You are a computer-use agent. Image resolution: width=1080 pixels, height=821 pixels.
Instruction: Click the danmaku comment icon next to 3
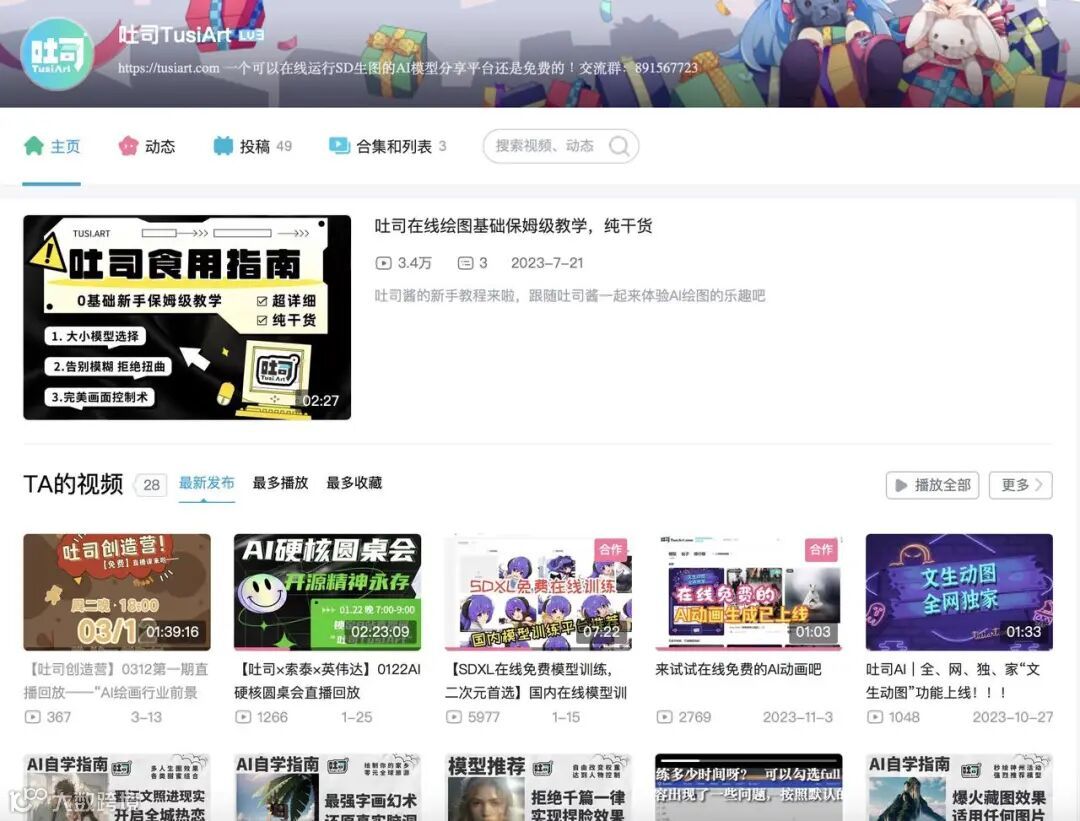(x=466, y=263)
